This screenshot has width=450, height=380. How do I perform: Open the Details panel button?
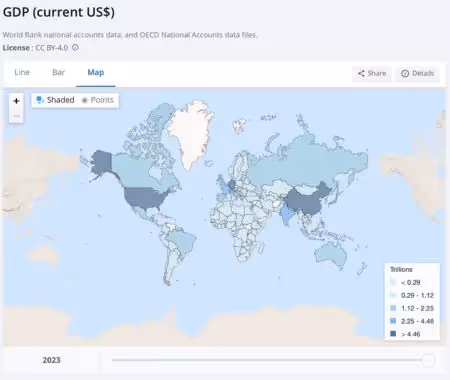pyautogui.click(x=417, y=73)
